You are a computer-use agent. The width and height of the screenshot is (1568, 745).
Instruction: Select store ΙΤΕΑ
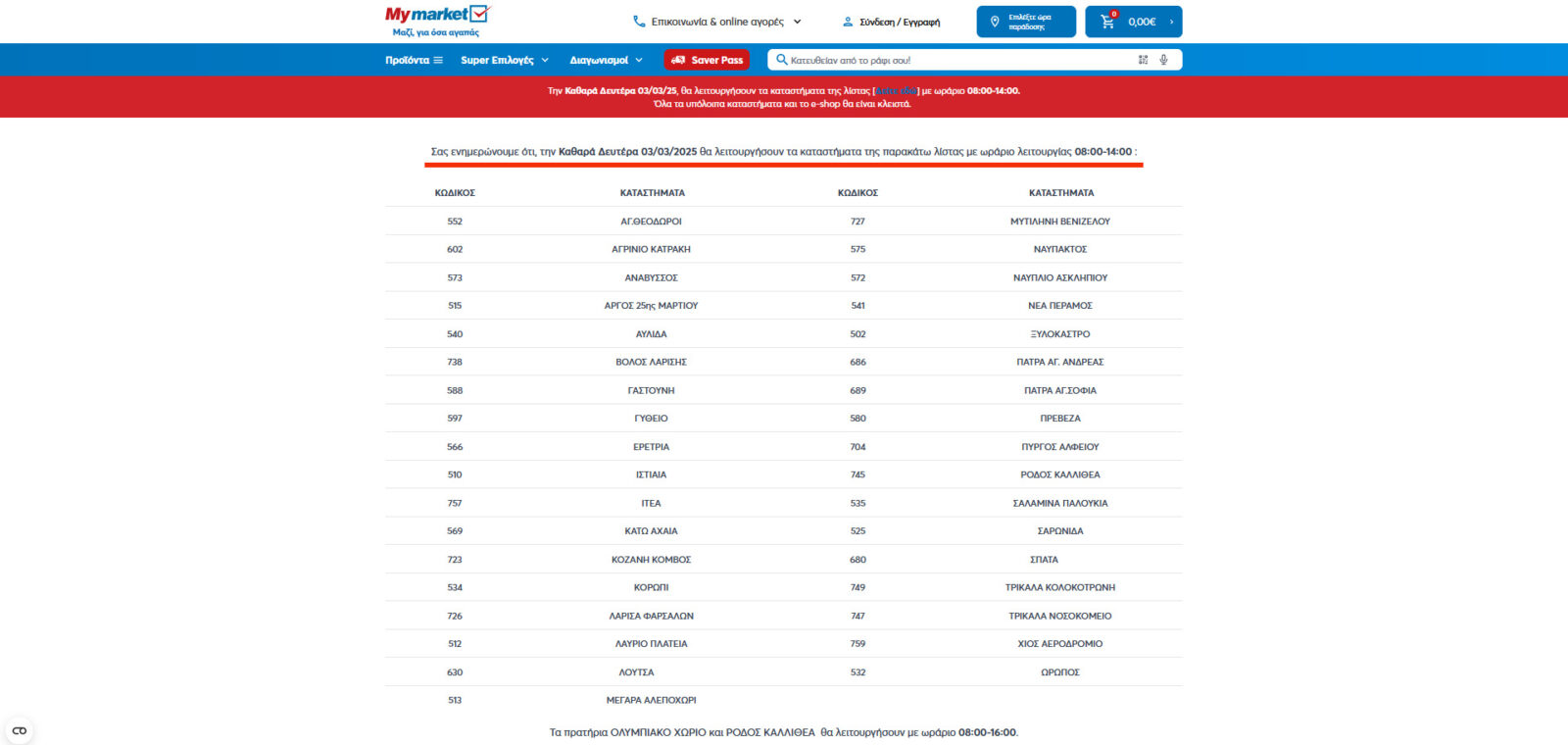[x=651, y=503]
